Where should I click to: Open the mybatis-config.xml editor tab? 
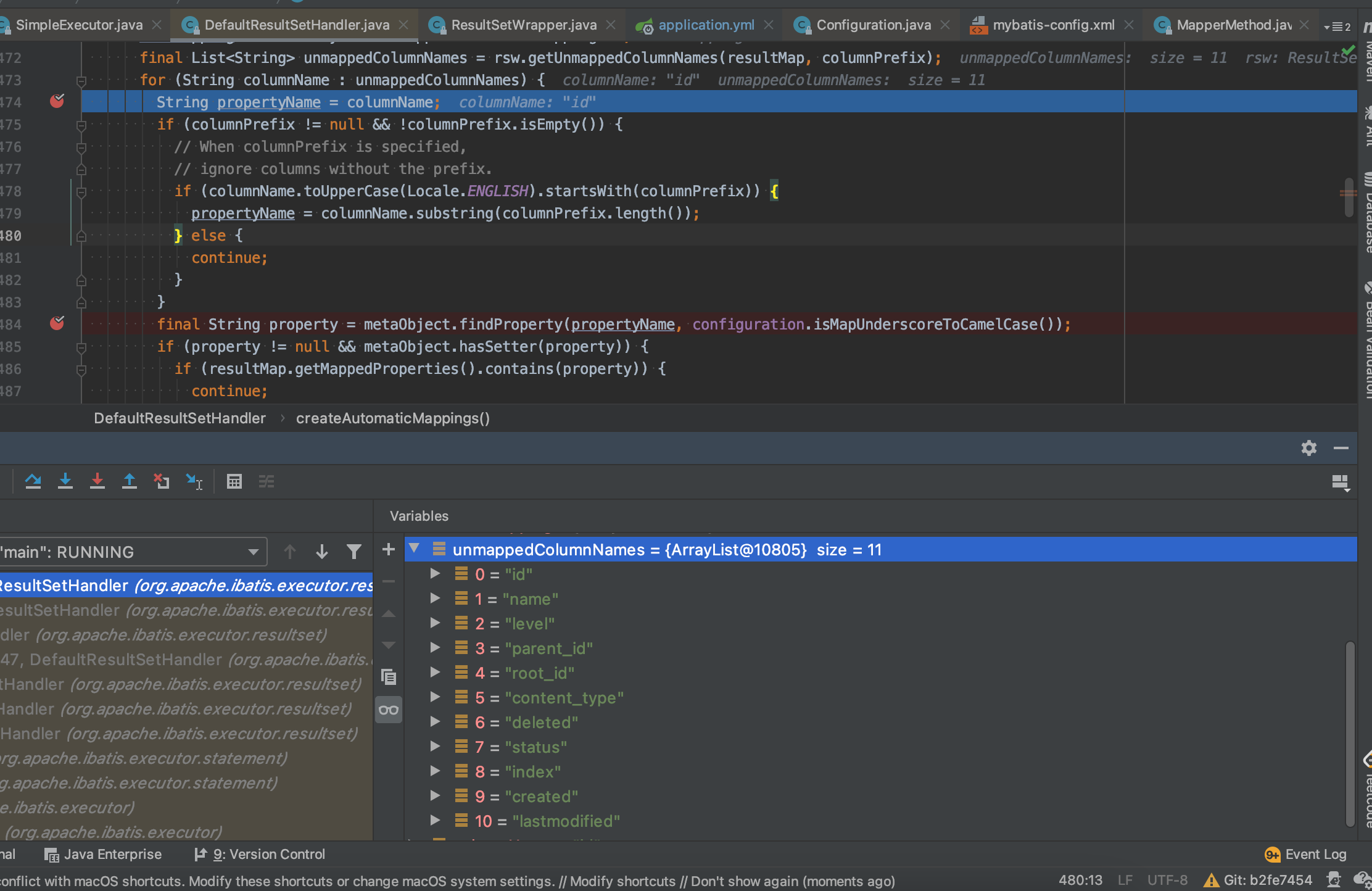(x=1053, y=25)
